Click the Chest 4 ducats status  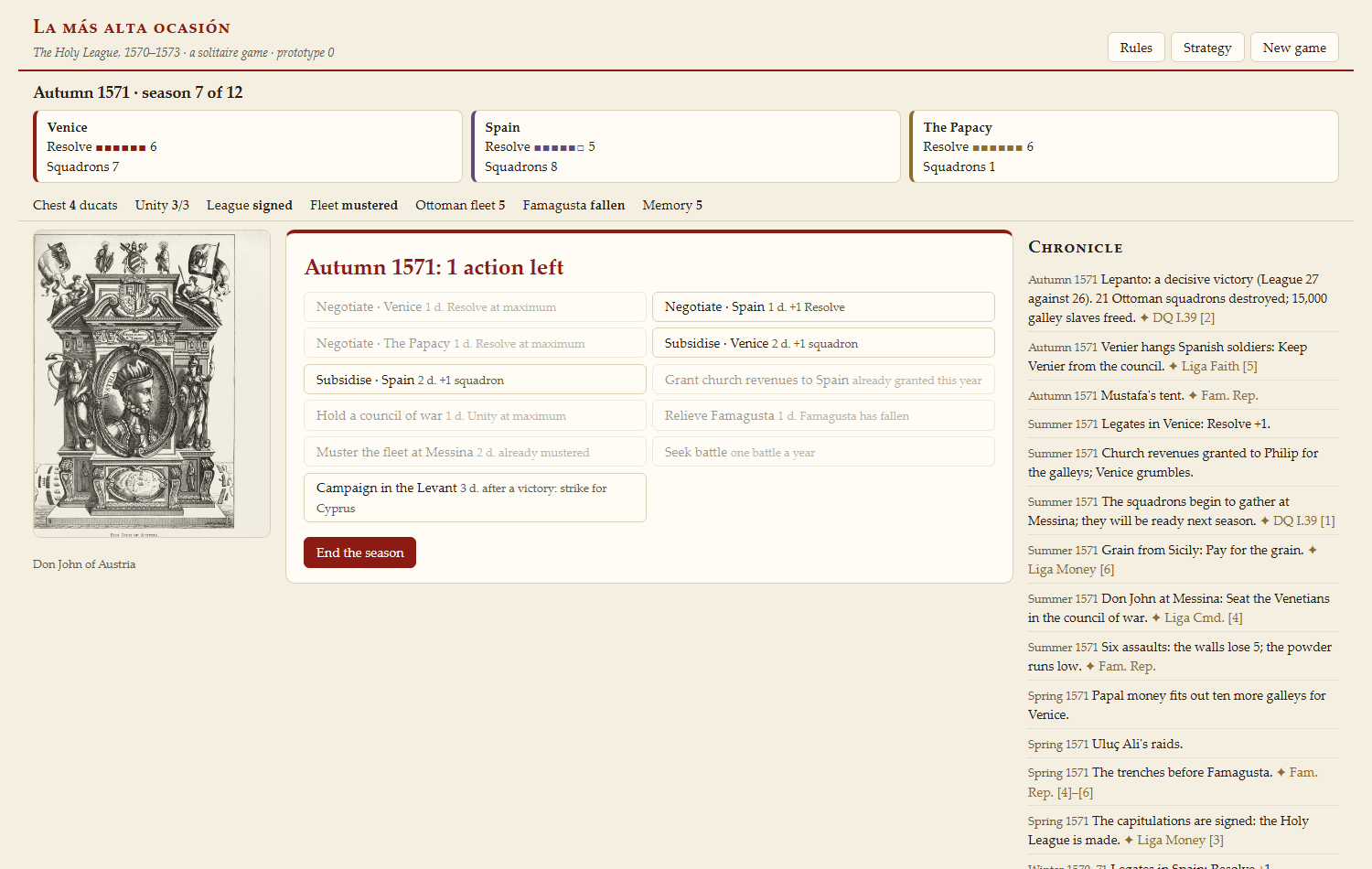(x=75, y=205)
